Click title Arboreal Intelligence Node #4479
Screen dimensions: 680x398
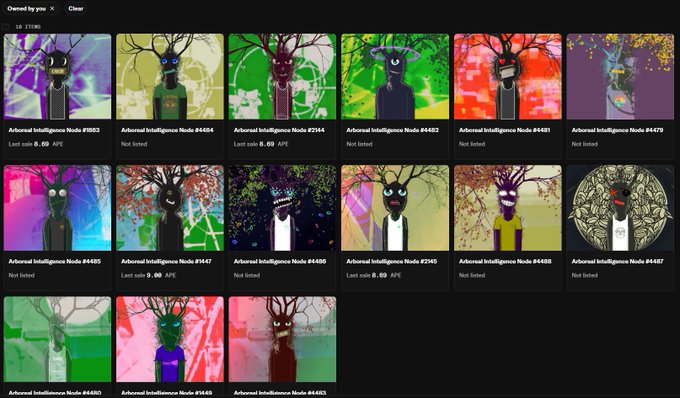pos(618,130)
